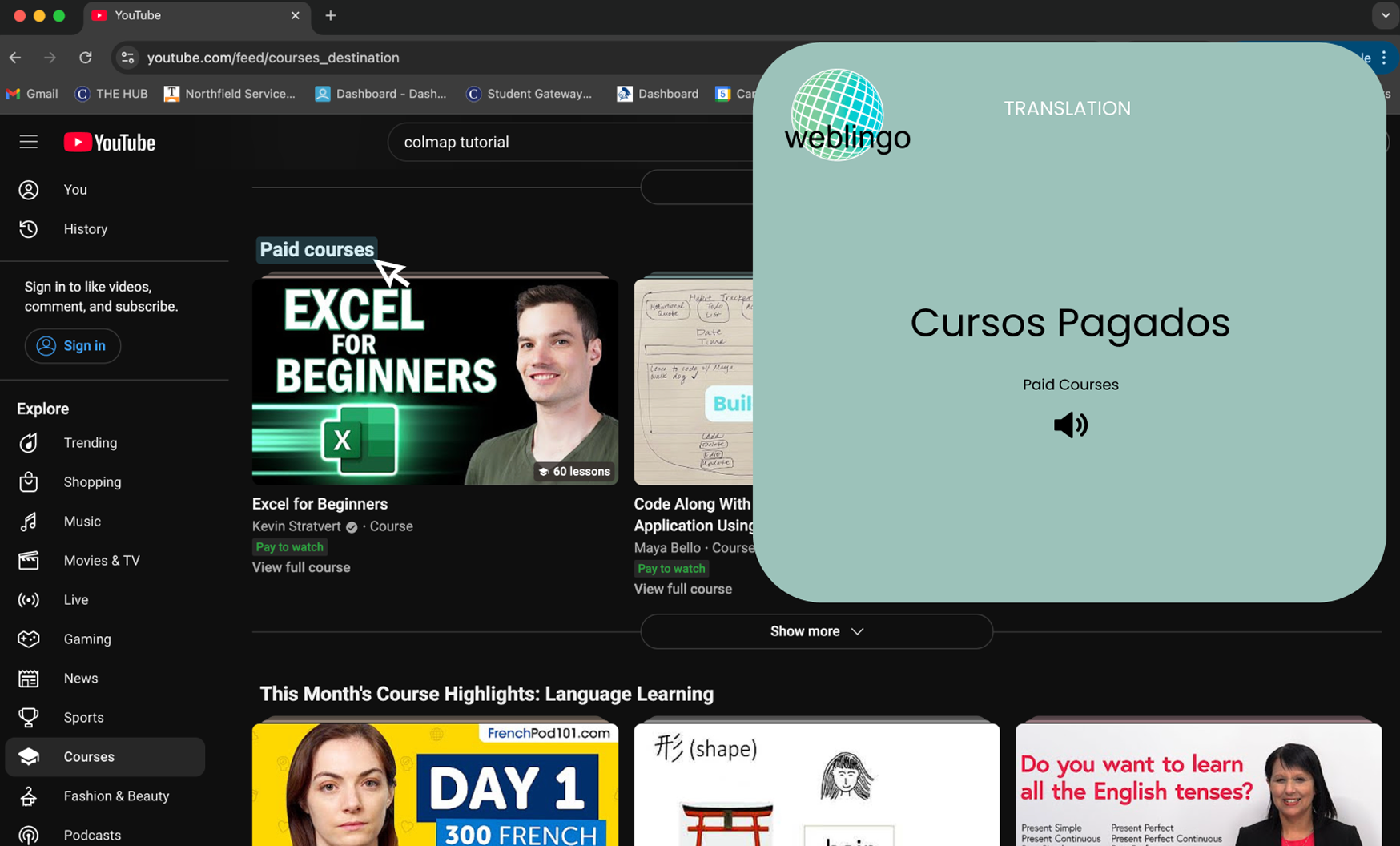Open the Gaming section

pos(86,639)
